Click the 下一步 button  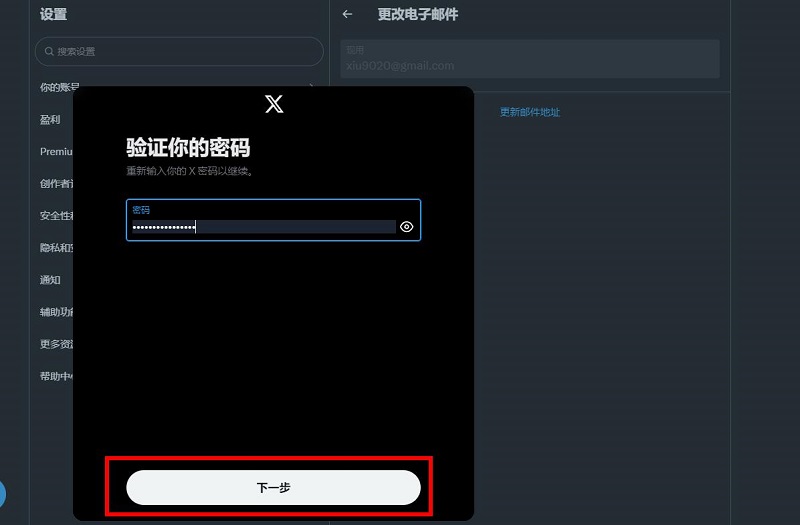coord(273,488)
